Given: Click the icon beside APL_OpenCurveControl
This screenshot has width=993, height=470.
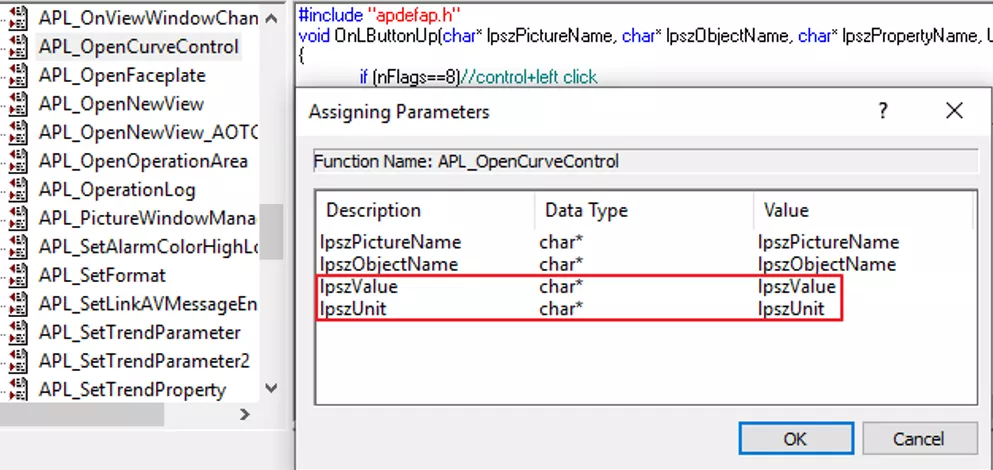Looking at the screenshot, I should 18,46.
